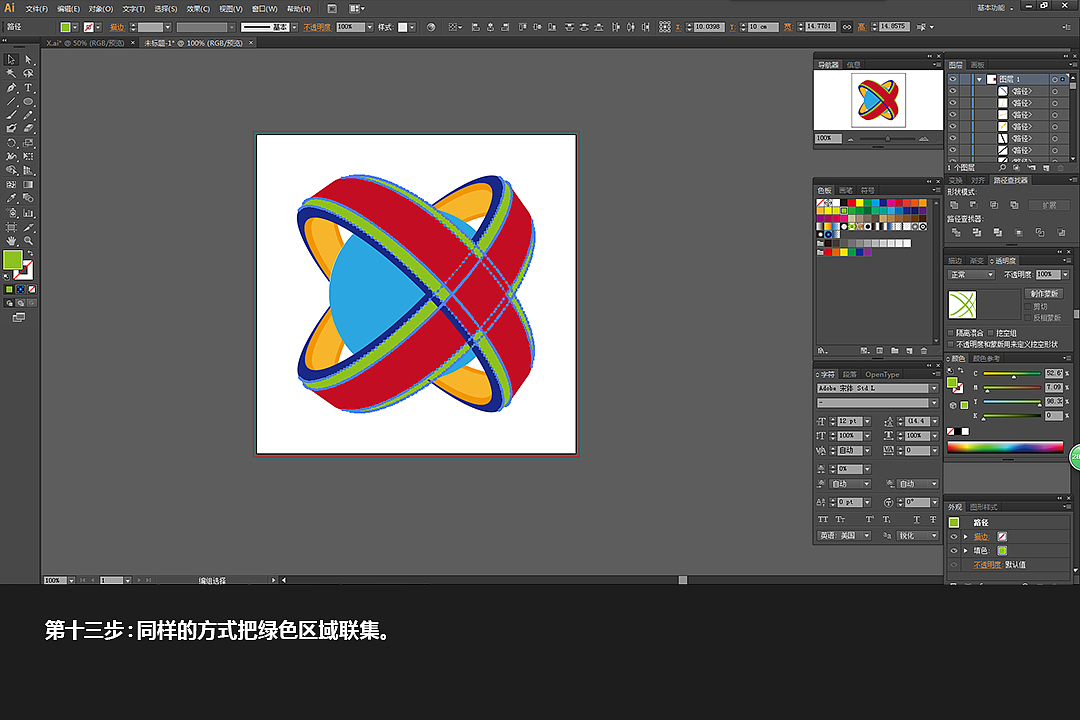The width and height of the screenshot is (1080, 720).
Task: Open the language 英语: 美国 dropdown
Action: (844, 535)
